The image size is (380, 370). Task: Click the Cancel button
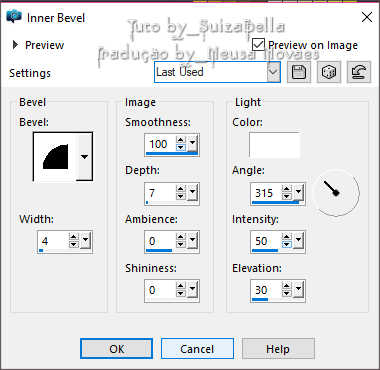[197, 349]
